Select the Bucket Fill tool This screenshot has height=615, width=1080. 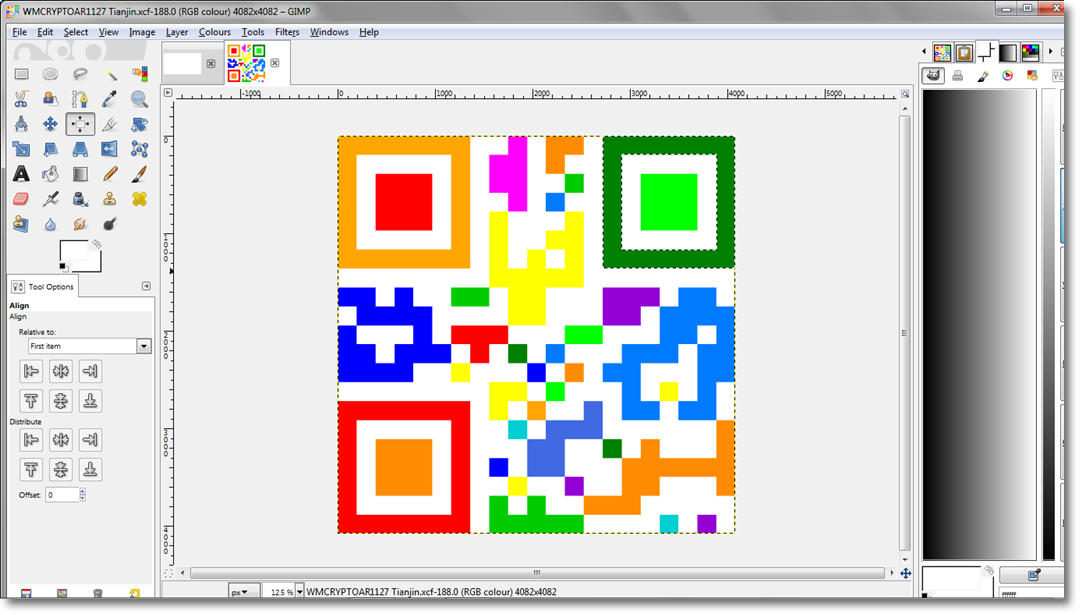(50, 174)
